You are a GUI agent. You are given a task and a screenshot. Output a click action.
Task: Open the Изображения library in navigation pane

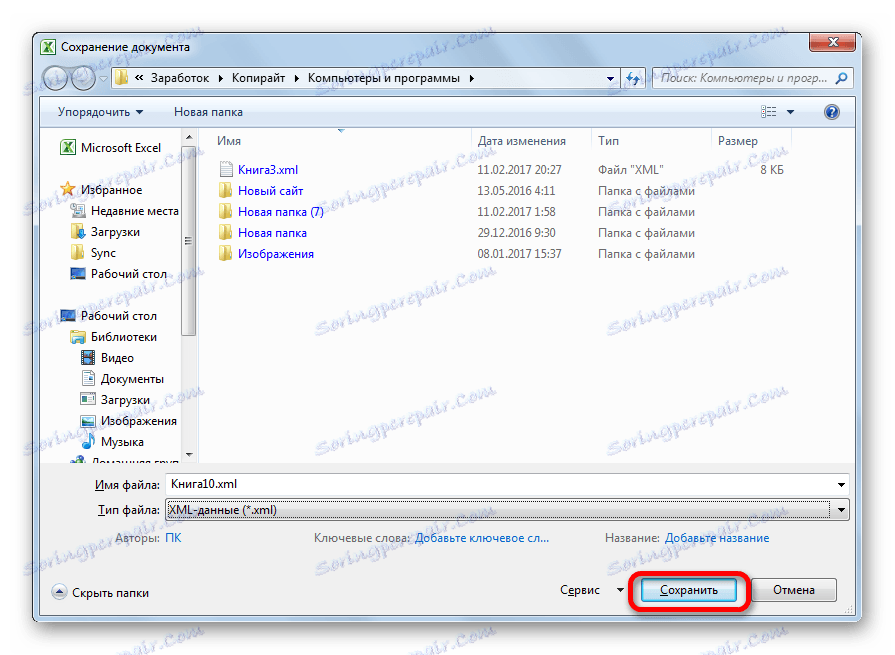click(x=129, y=421)
